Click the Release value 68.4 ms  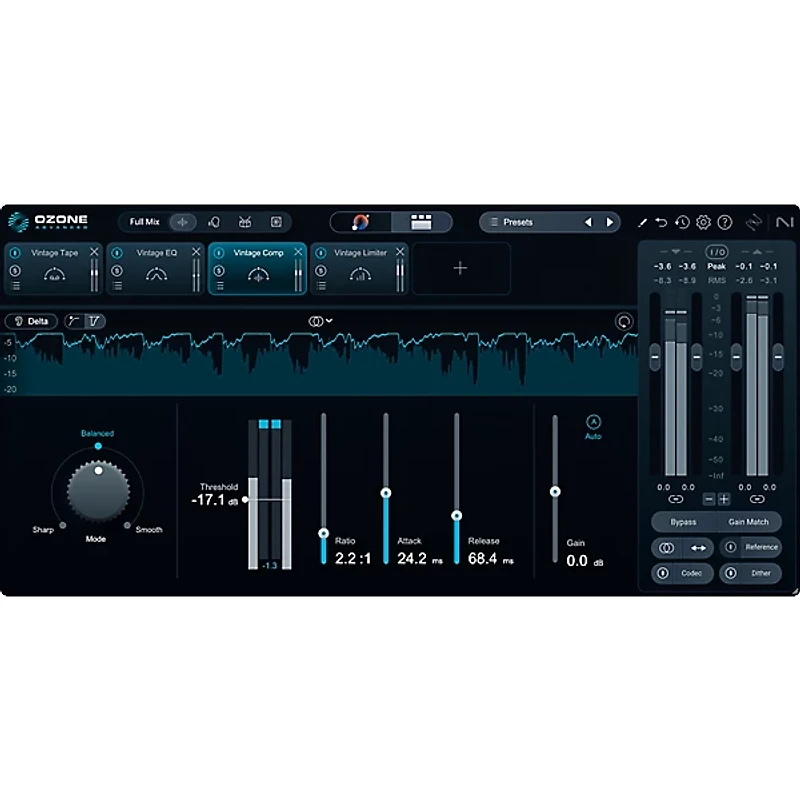pyautogui.click(x=490, y=559)
